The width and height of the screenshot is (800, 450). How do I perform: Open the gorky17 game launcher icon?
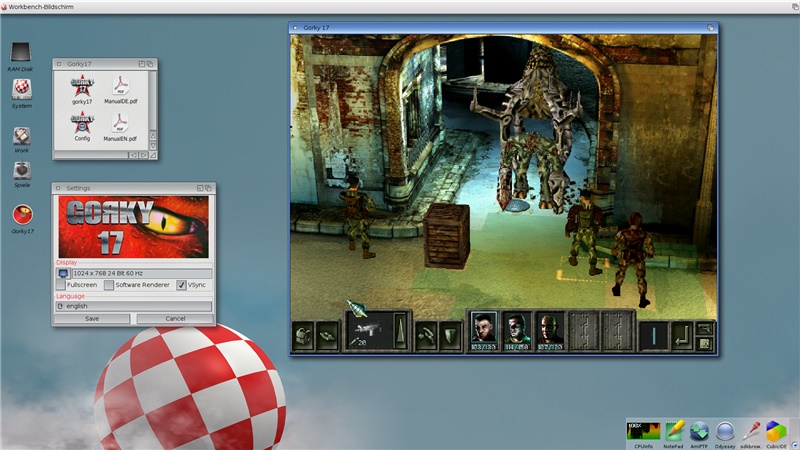pos(82,89)
